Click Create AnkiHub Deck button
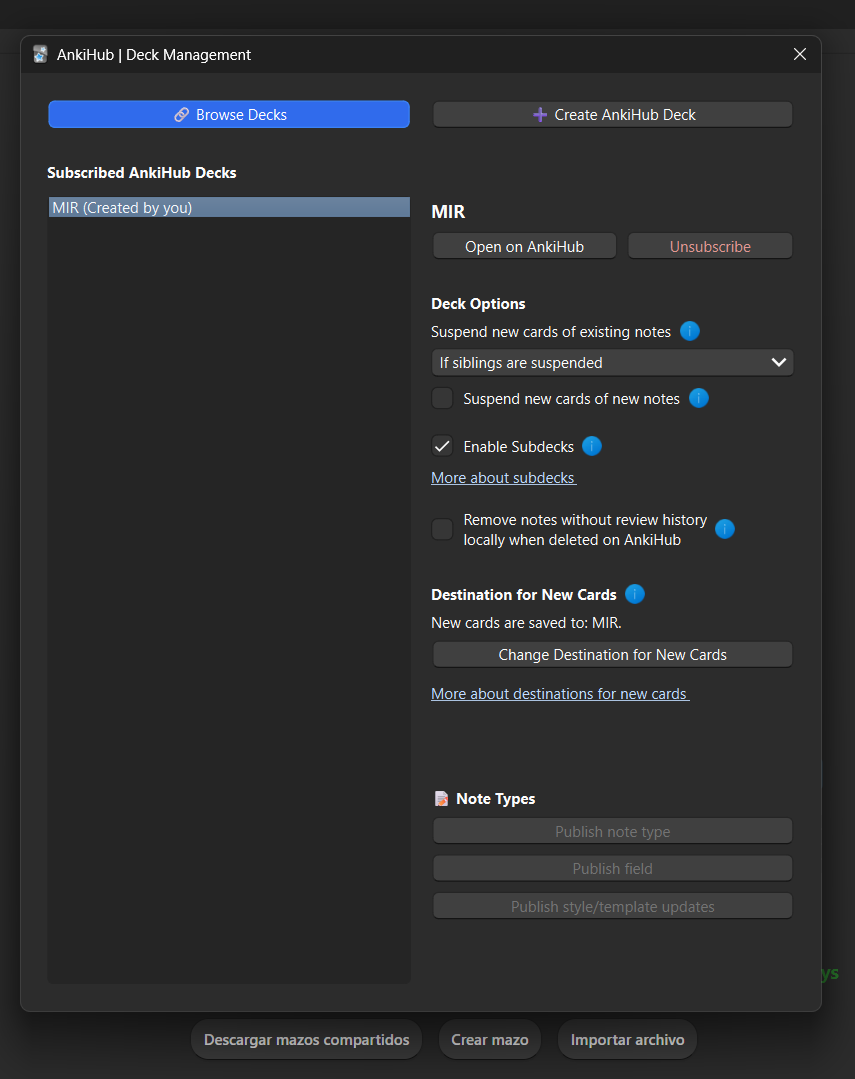Image resolution: width=855 pixels, height=1079 pixels. [x=613, y=115]
